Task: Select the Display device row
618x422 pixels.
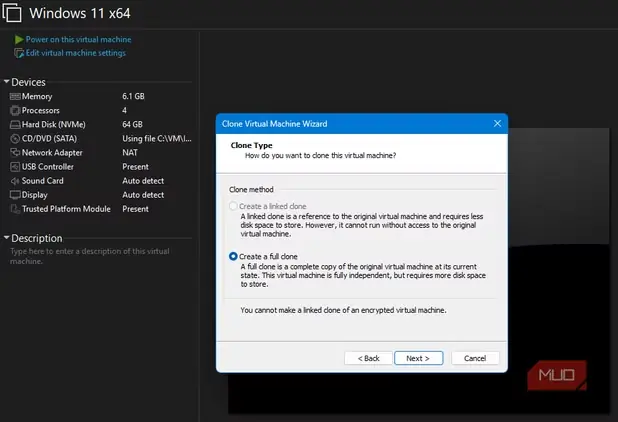Action: click(x=101, y=195)
